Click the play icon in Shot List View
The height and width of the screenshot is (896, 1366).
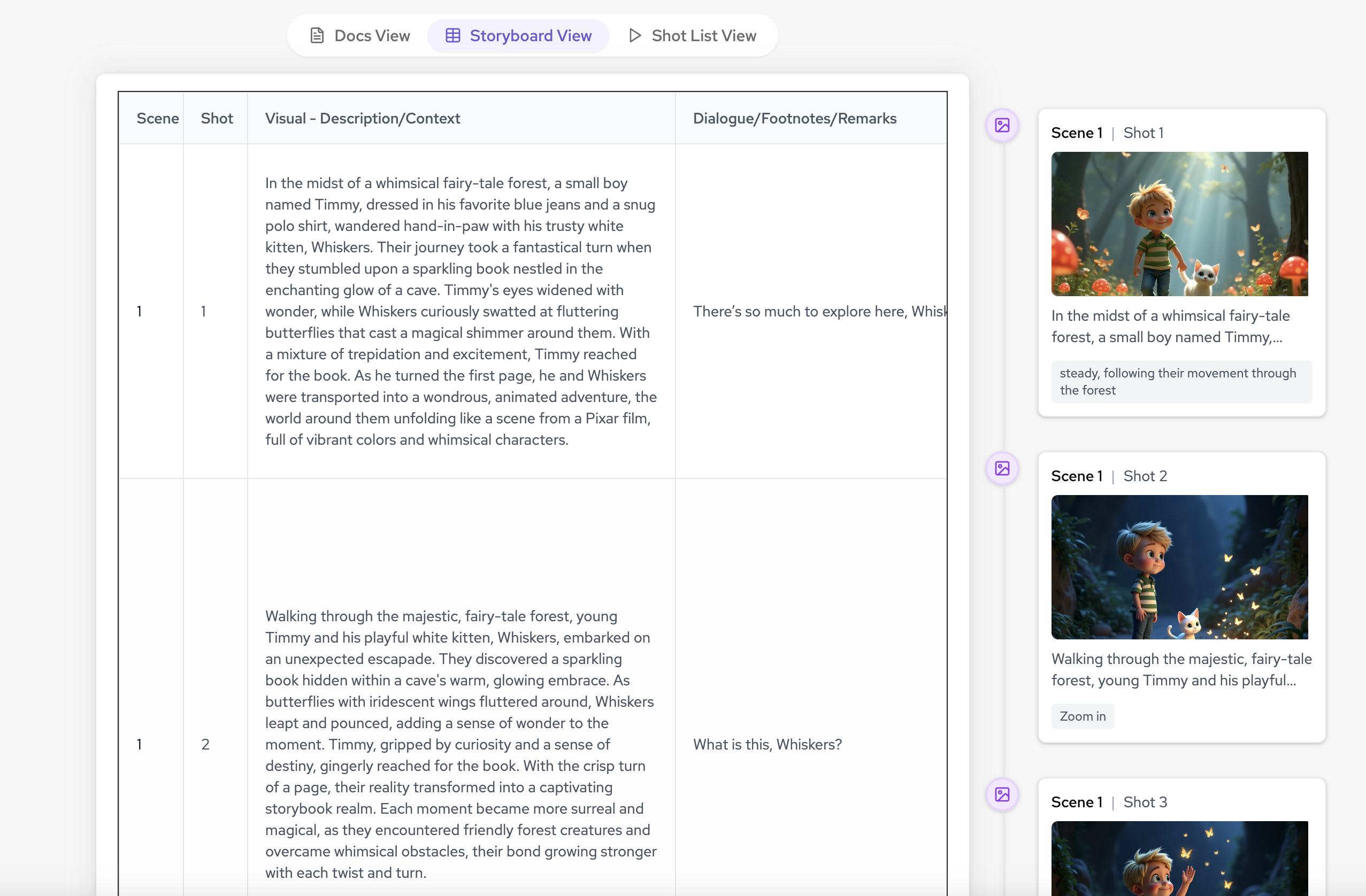click(634, 36)
